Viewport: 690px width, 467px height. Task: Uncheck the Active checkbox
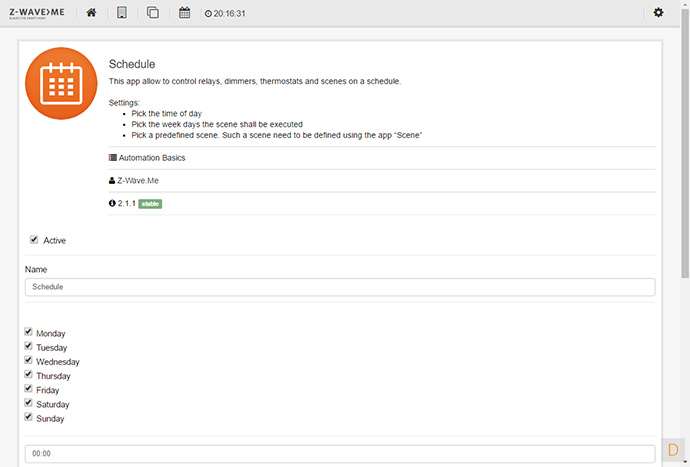coord(35,240)
